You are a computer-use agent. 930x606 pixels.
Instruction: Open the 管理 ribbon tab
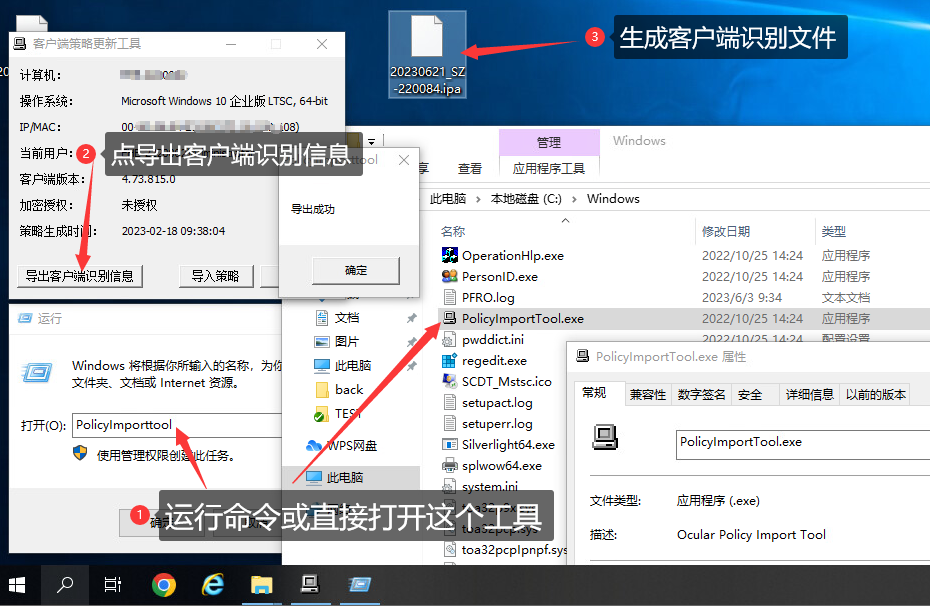(x=549, y=142)
